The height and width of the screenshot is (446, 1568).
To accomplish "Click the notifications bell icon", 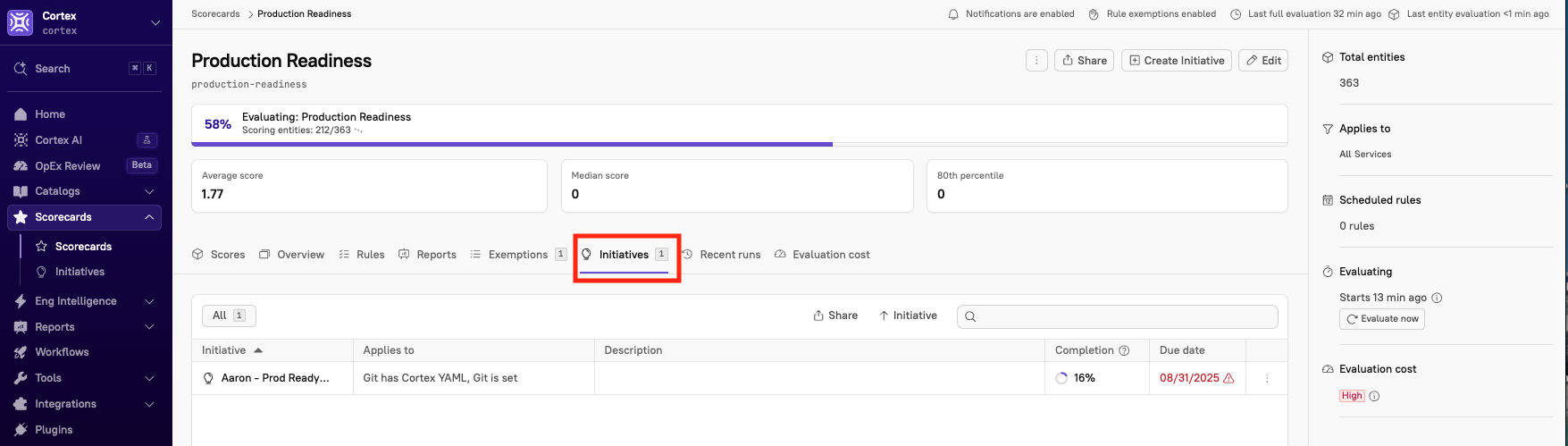I will [x=953, y=14].
